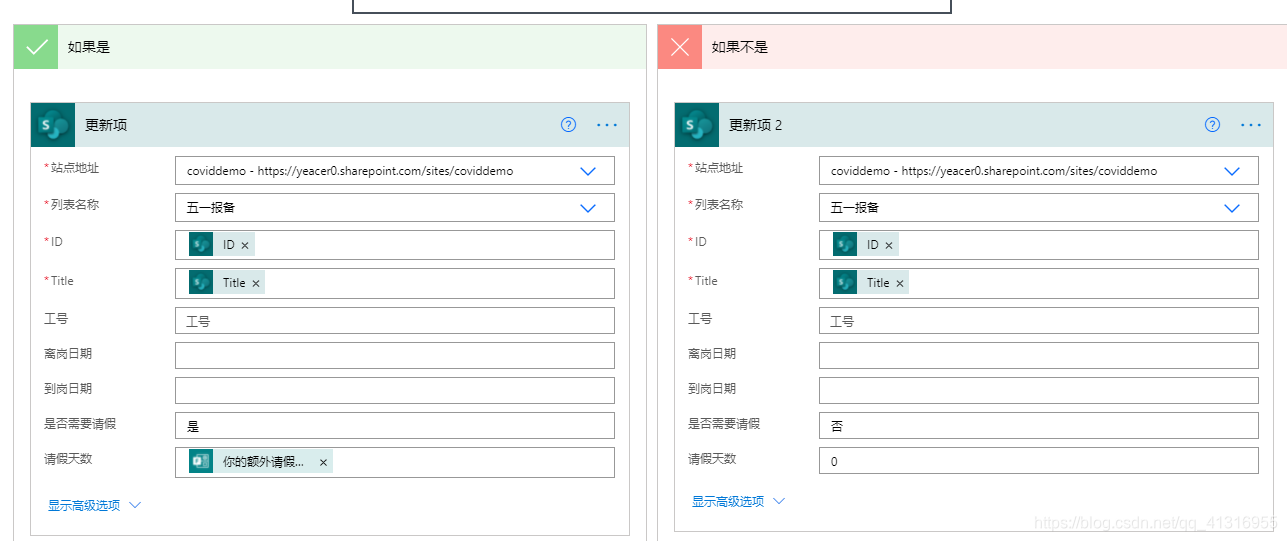Viewport: 1287px width, 541px height.
Task: Expand 站点地址 dropdown in 更新项 2
Action: (1232, 171)
